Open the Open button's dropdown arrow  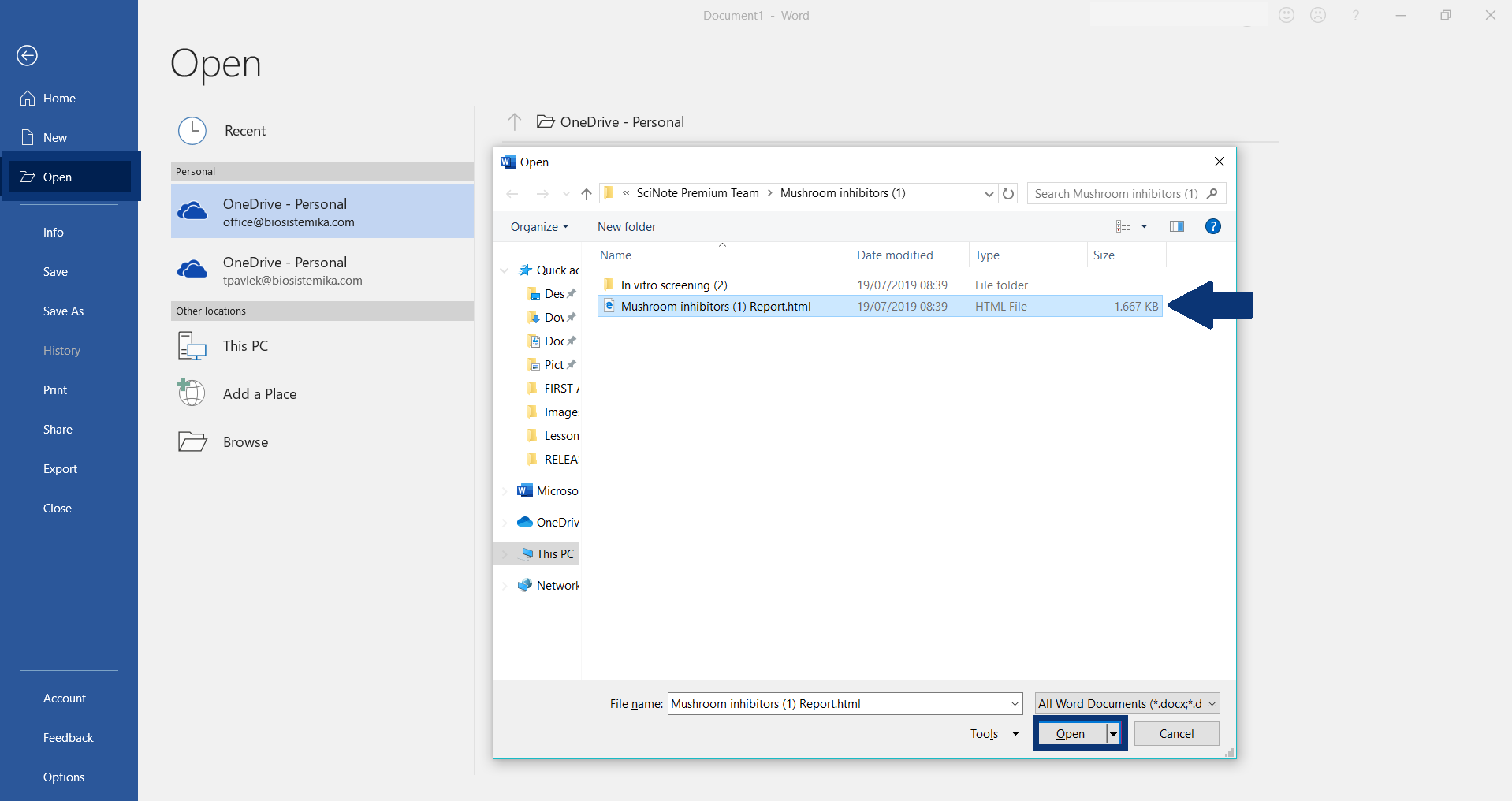pos(1114,733)
